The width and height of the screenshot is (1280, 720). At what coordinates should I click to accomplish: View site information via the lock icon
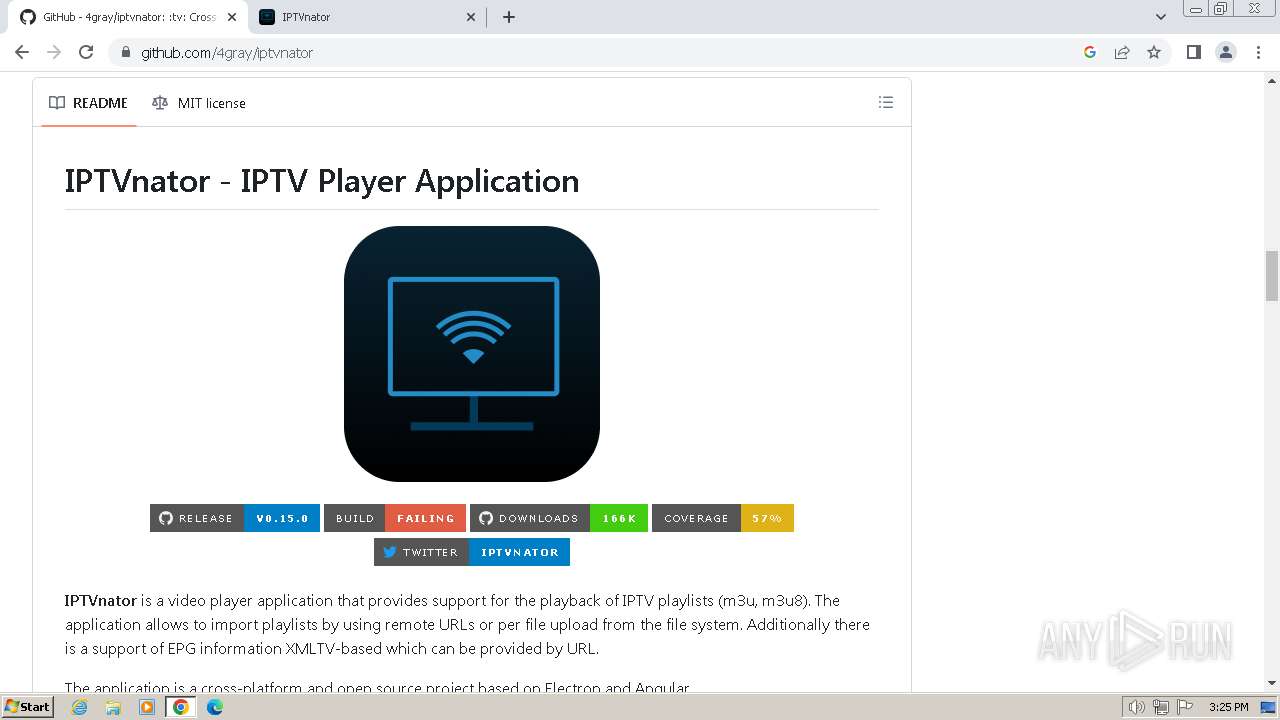[125, 52]
